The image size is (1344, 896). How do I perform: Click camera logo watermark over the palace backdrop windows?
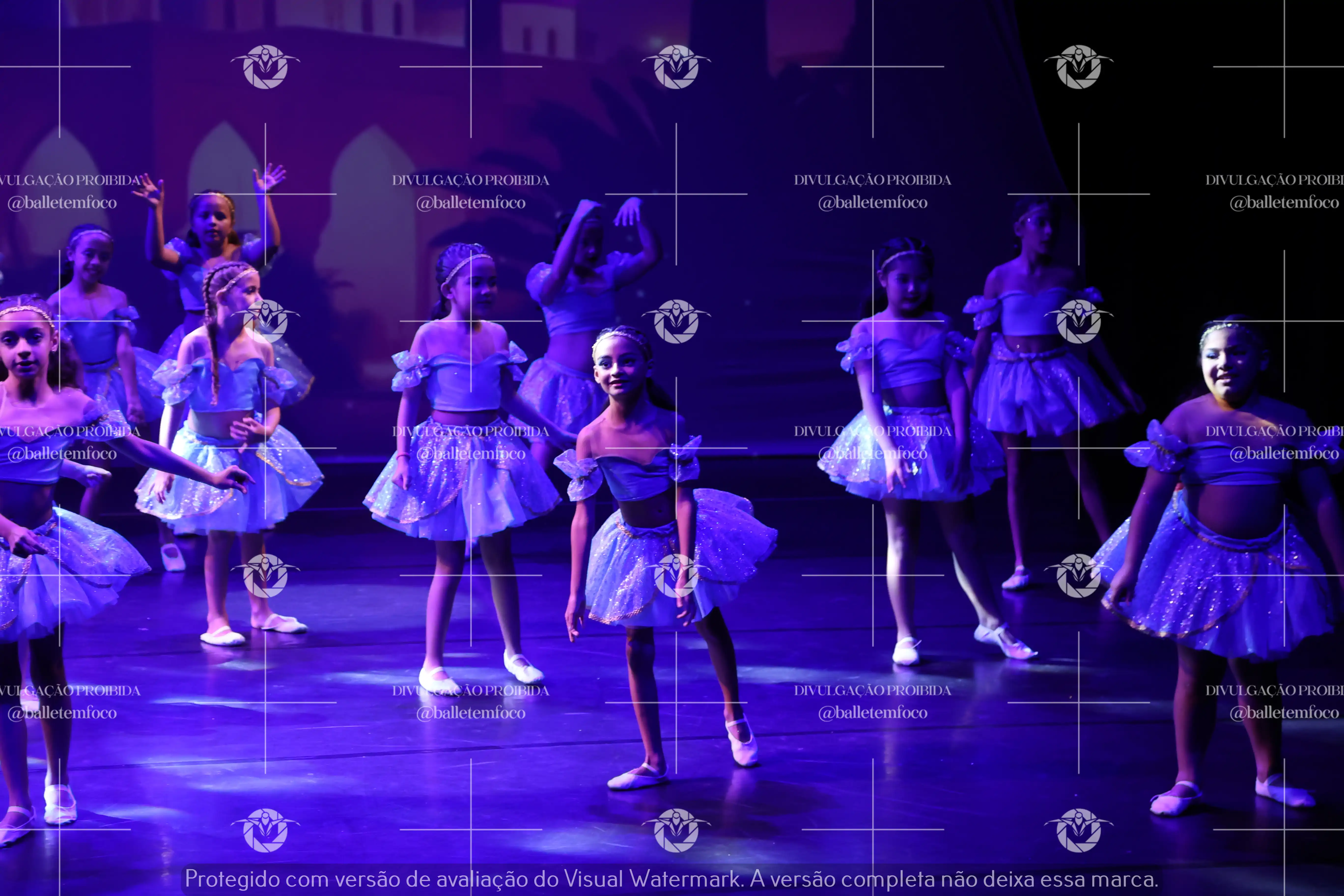[x=265, y=67]
